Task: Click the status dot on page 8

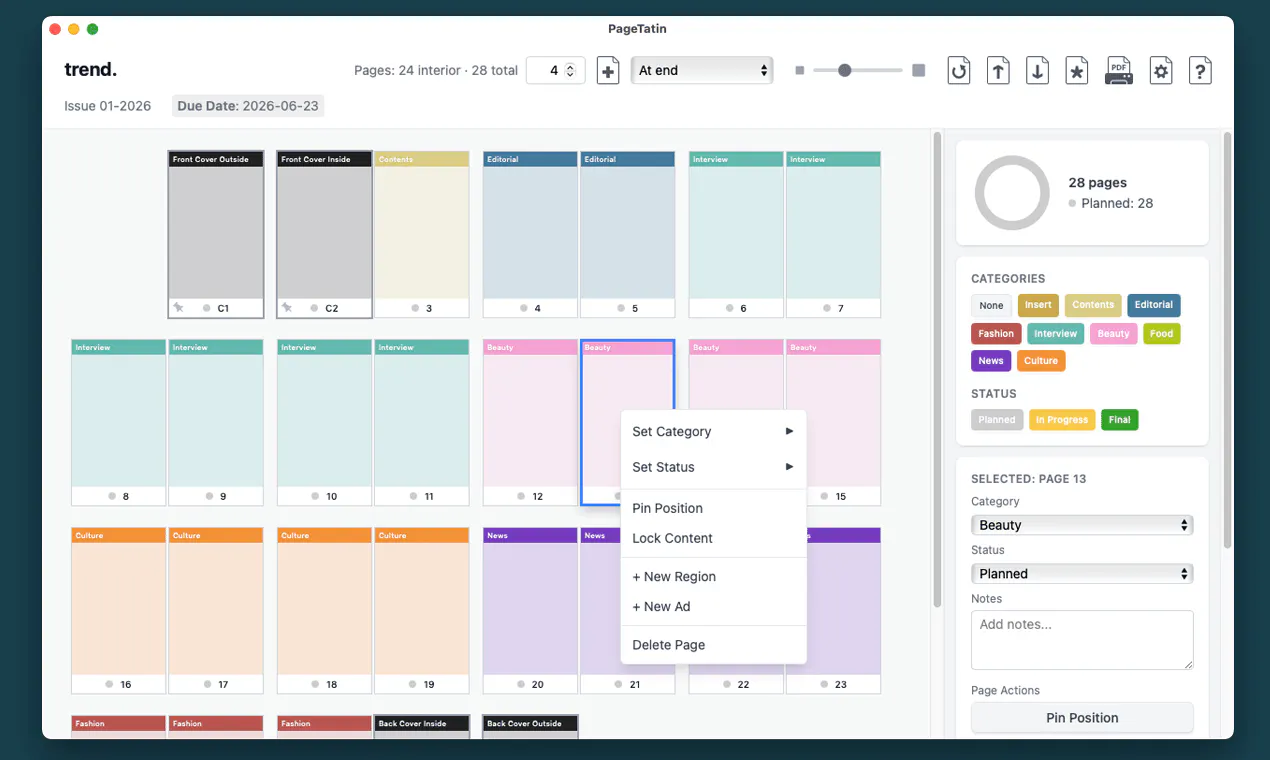Action: [111, 496]
